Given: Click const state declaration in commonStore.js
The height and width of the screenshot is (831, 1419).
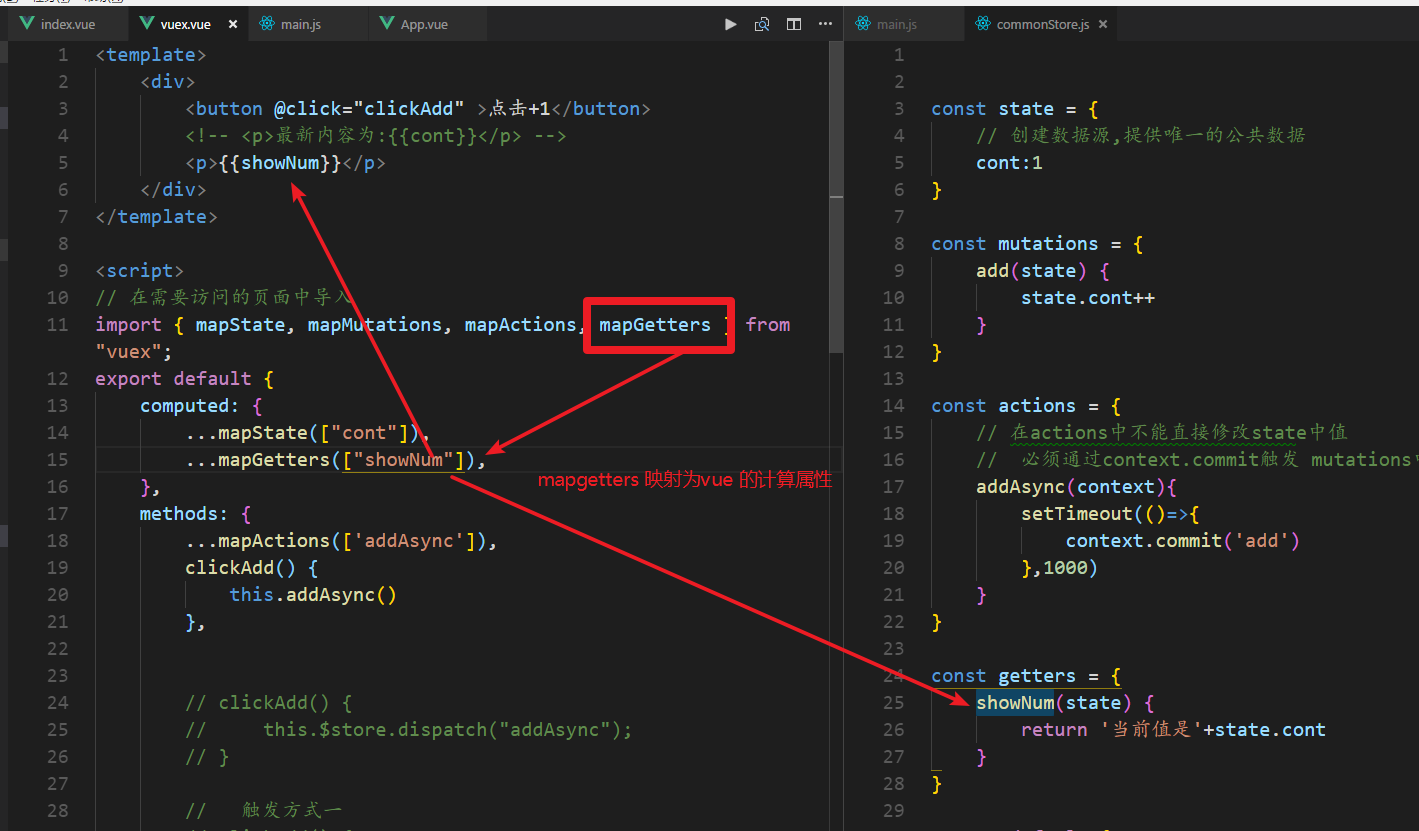Looking at the screenshot, I should tap(1015, 109).
